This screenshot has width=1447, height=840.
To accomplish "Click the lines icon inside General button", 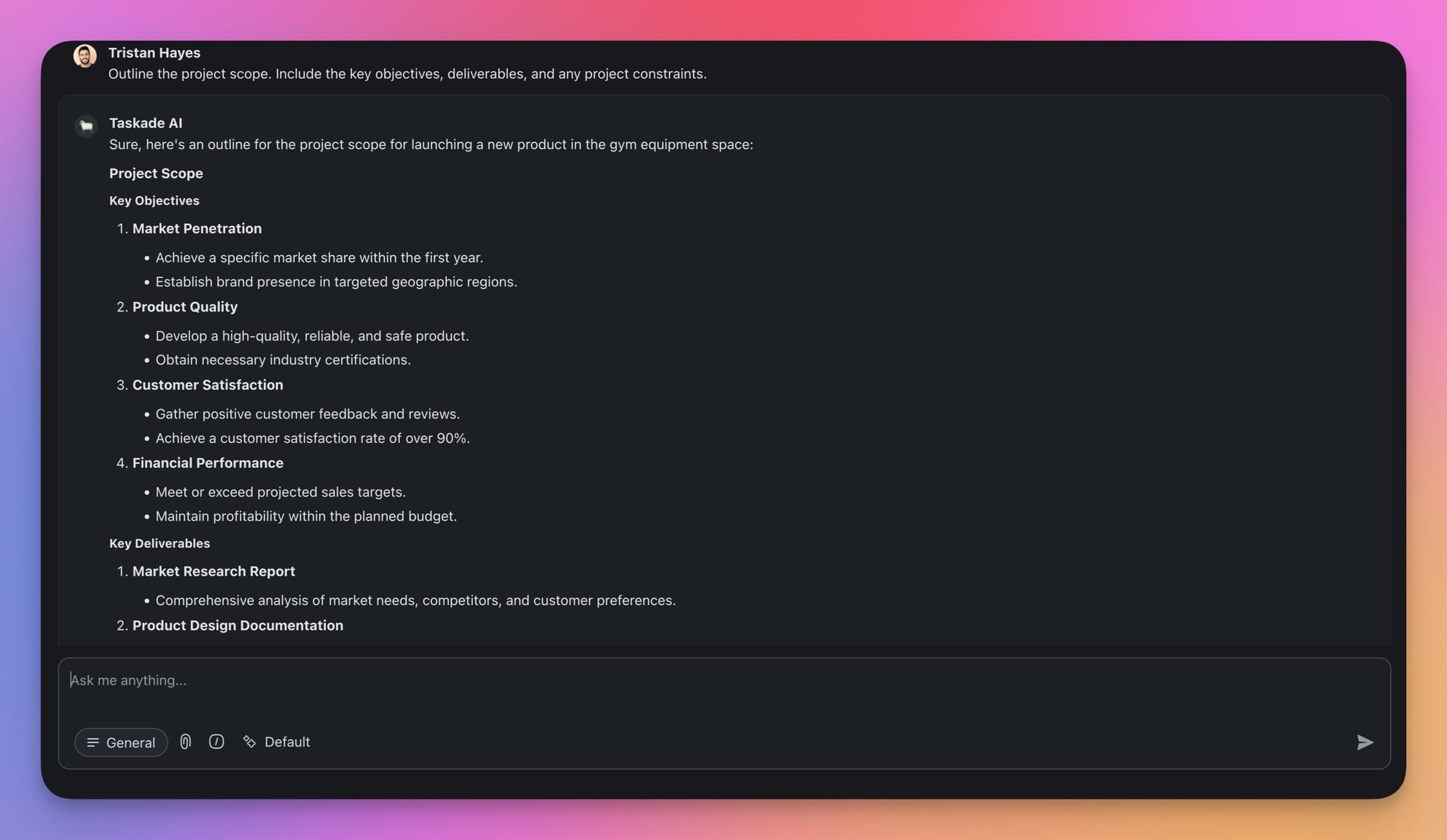I will (93, 743).
